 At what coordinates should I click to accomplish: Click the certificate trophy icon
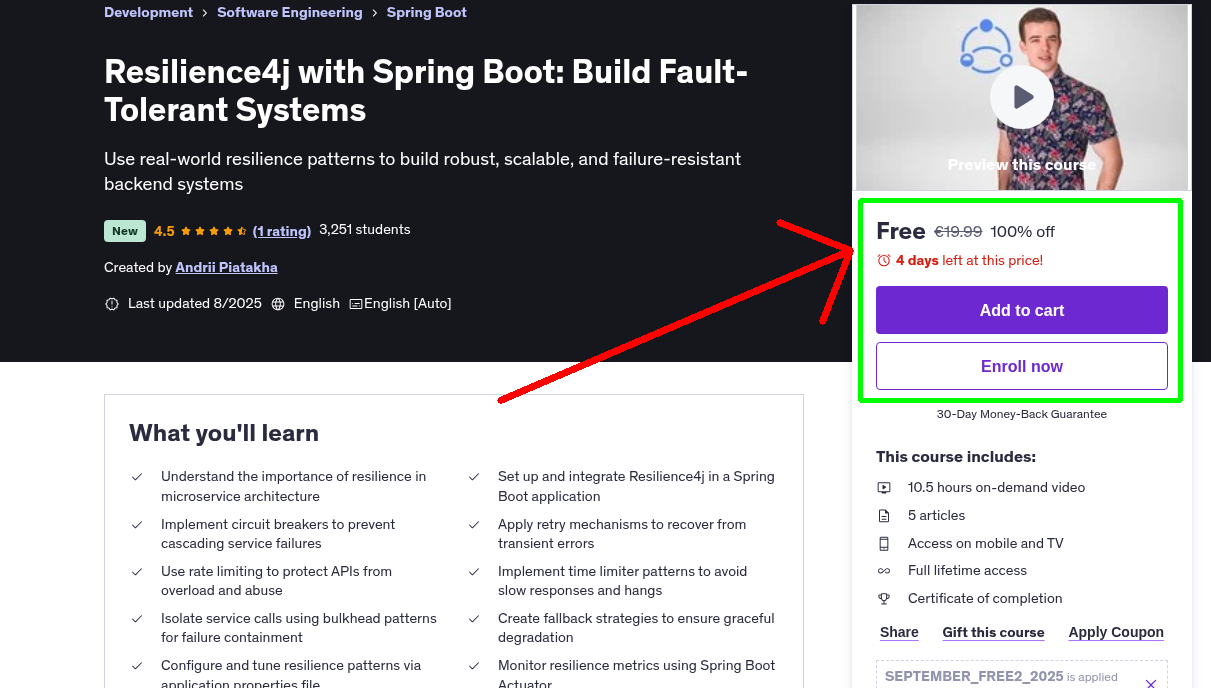pos(884,599)
